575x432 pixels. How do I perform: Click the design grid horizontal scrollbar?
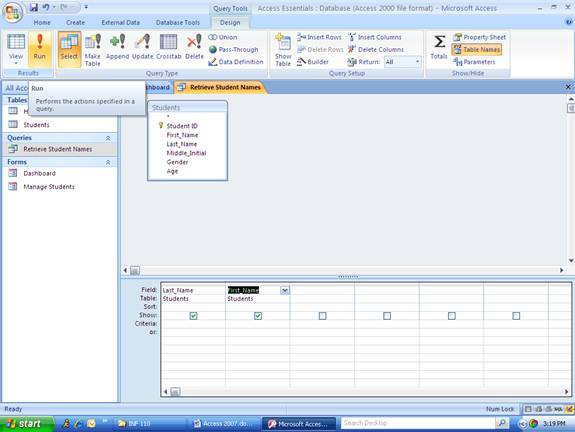coord(365,392)
